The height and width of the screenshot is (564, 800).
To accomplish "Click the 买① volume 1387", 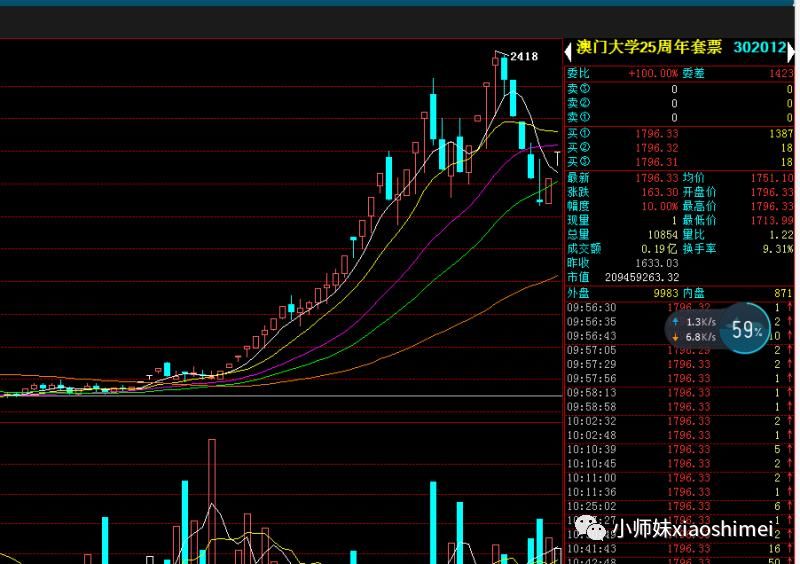I will pyautogui.click(x=781, y=134).
